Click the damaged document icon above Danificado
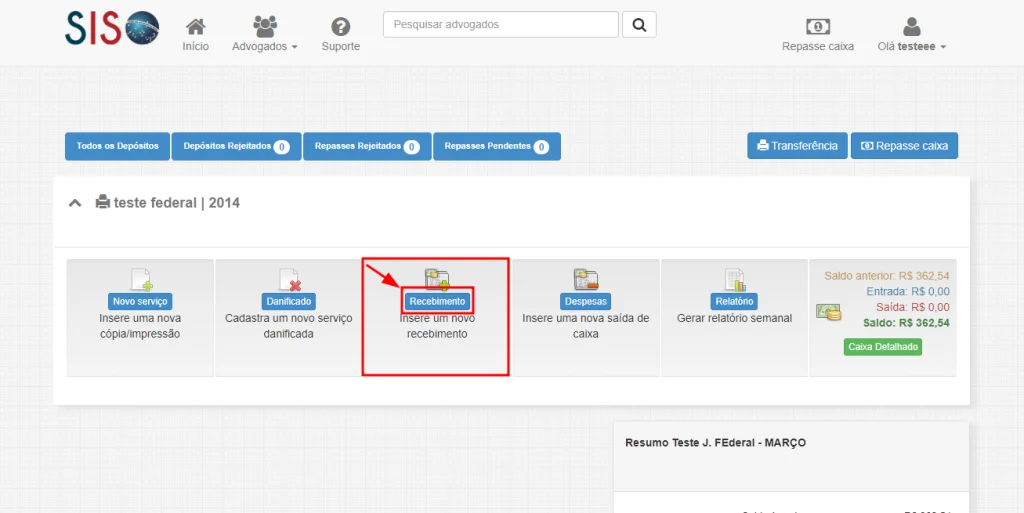 [x=289, y=279]
